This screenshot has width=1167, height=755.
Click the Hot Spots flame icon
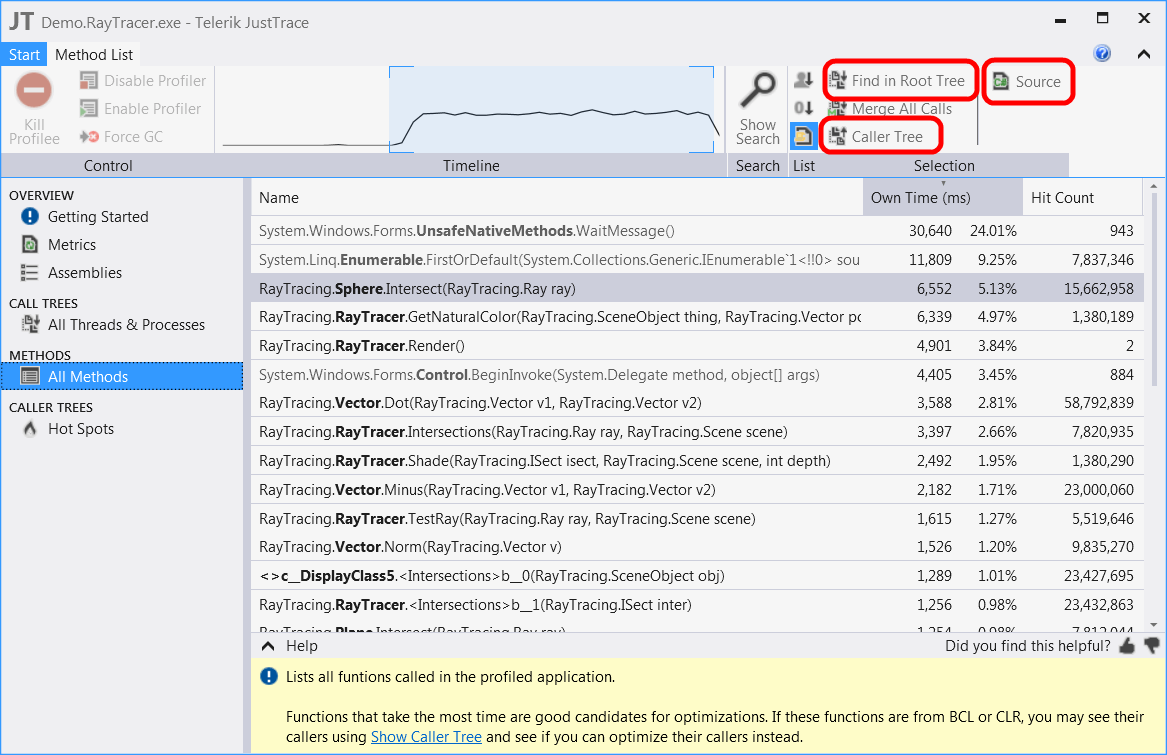[30, 429]
